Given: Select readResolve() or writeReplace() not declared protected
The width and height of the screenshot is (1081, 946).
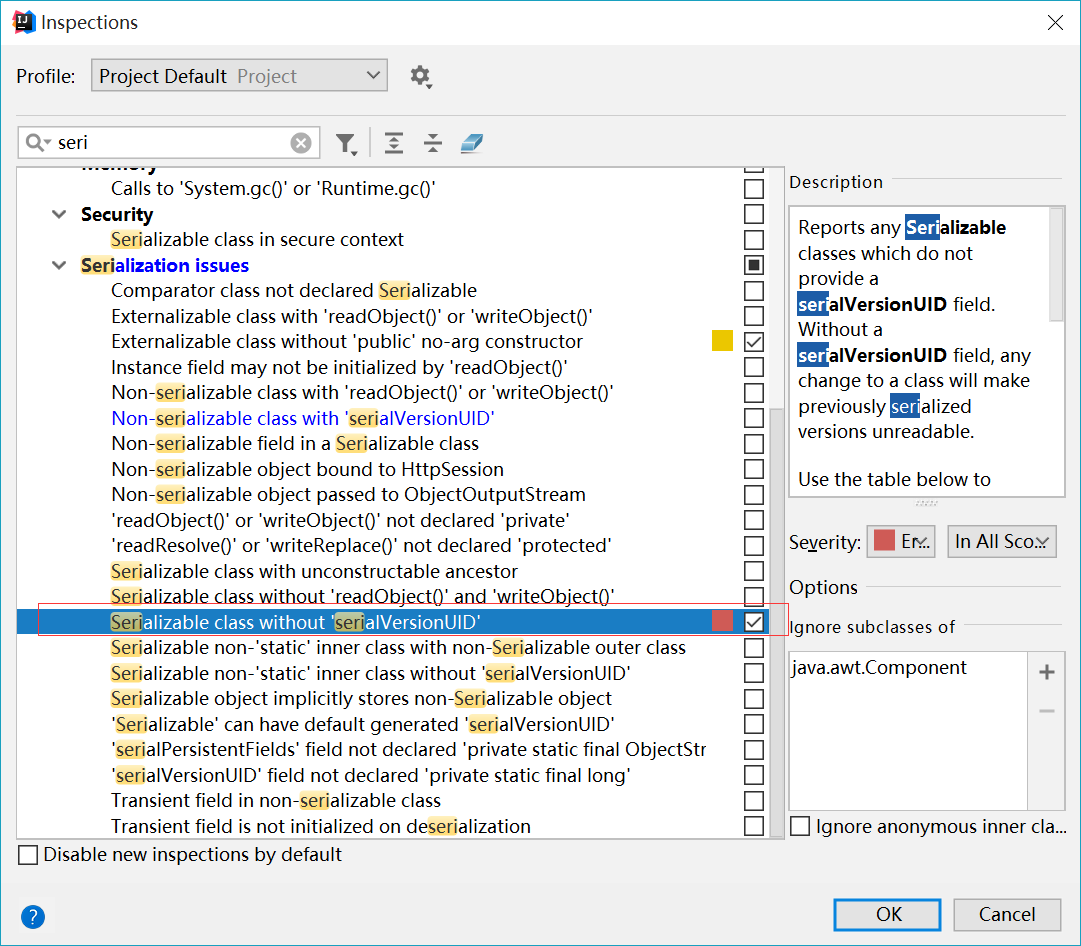Looking at the screenshot, I should coord(361,545).
